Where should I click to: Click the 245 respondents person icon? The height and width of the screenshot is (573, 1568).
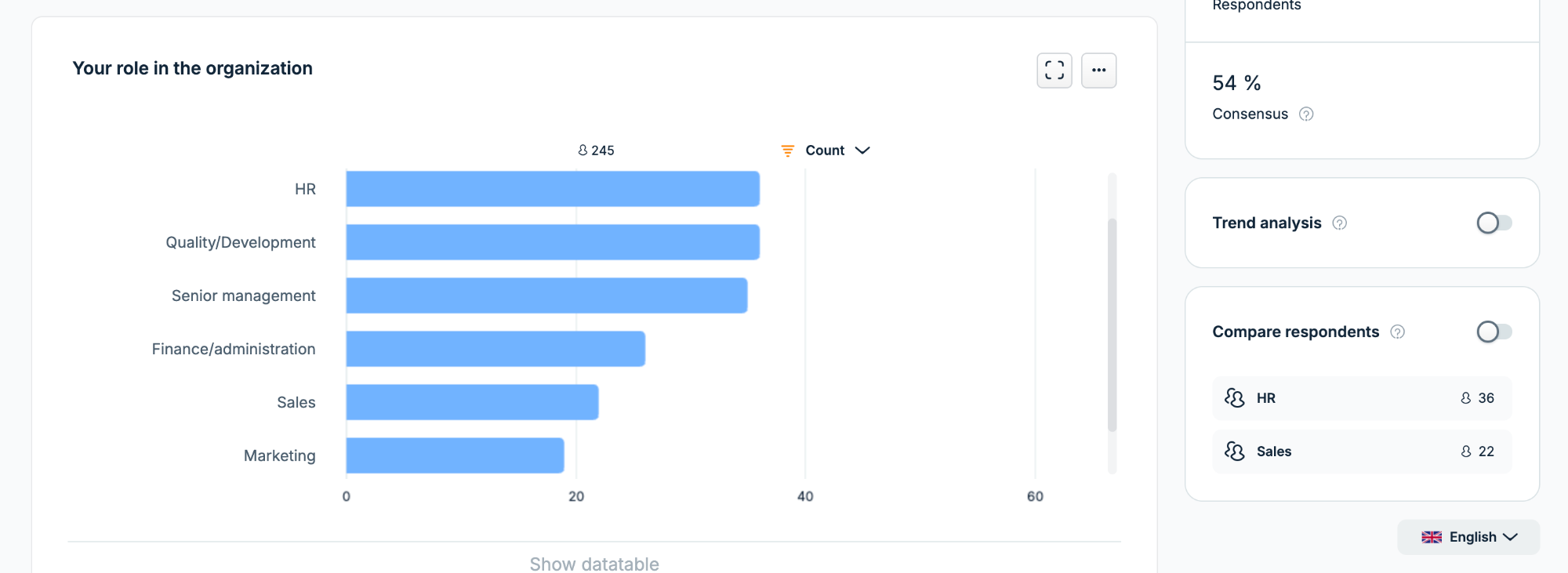tap(583, 151)
